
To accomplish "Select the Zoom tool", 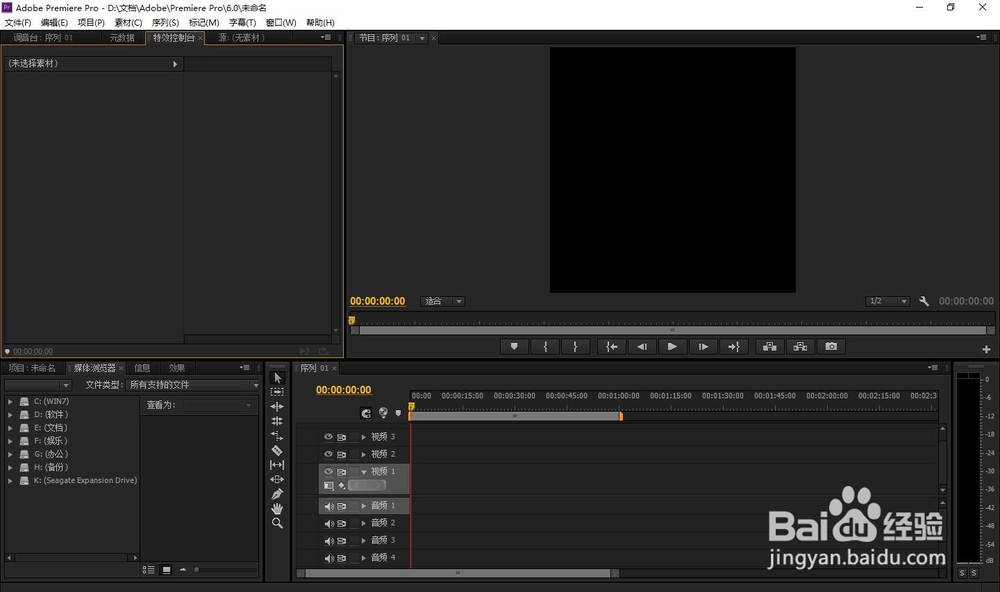I will pyautogui.click(x=277, y=523).
